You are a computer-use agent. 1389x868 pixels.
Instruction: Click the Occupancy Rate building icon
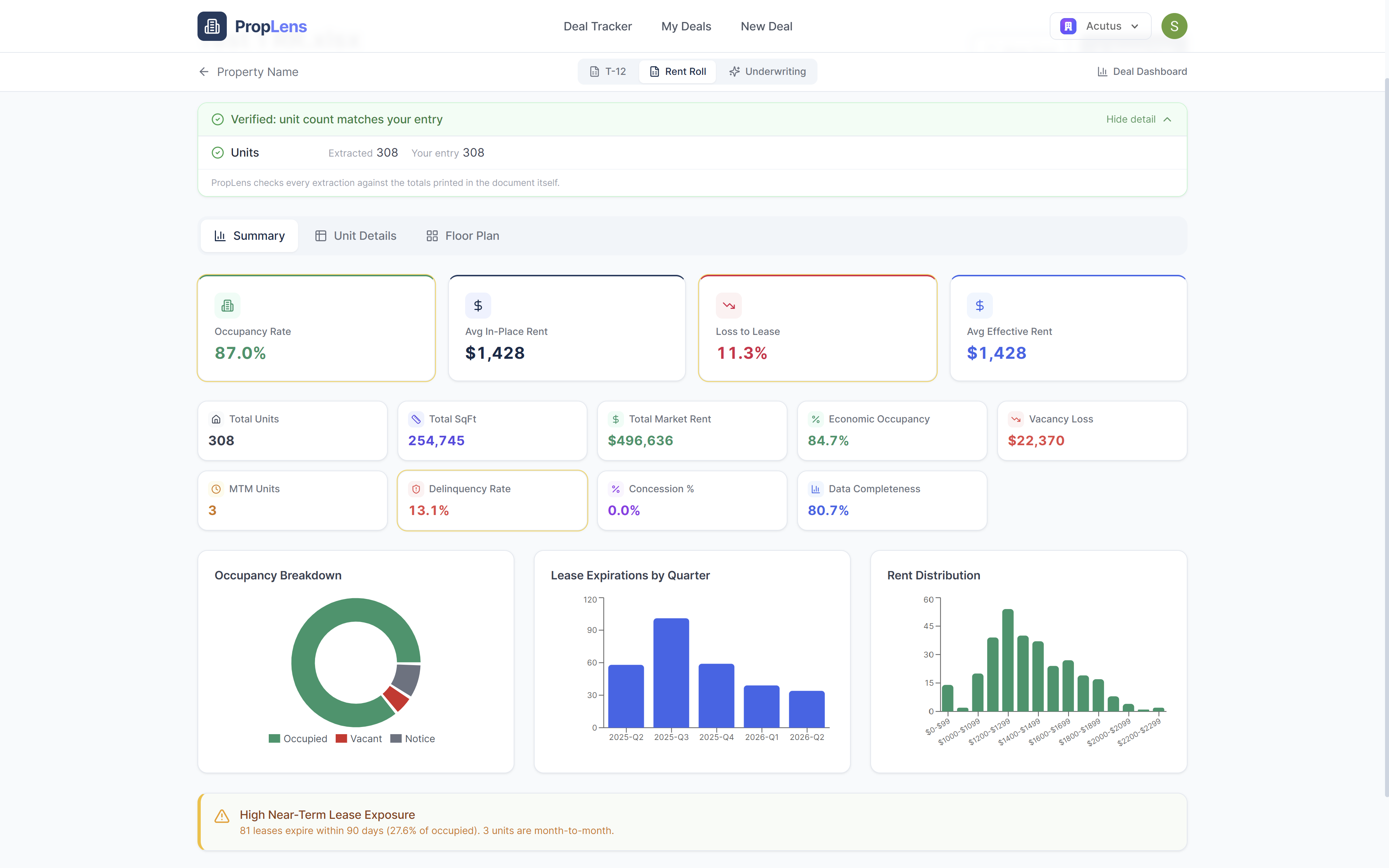pyautogui.click(x=227, y=305)
